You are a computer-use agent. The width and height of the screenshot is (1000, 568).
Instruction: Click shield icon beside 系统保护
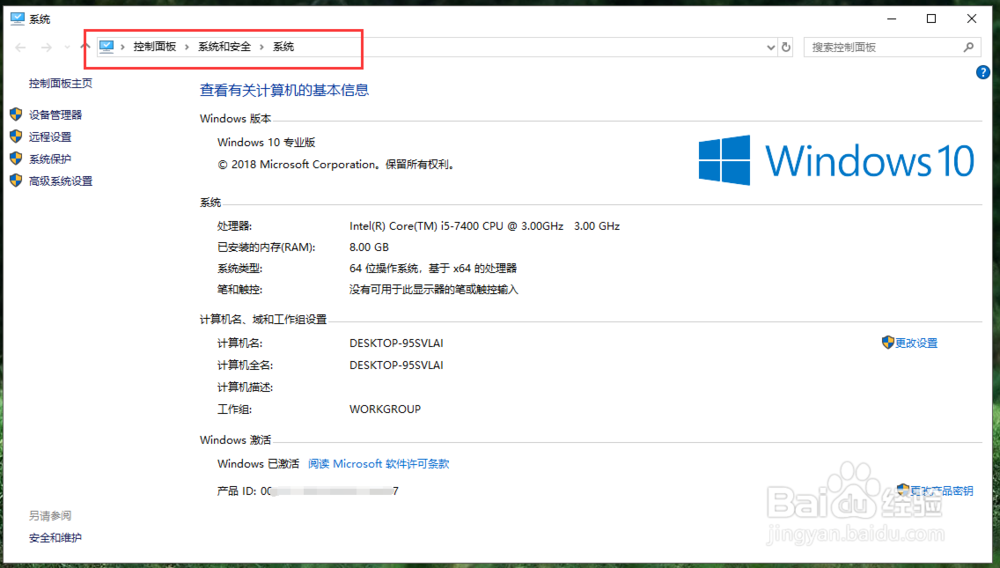tap(16, 158)
